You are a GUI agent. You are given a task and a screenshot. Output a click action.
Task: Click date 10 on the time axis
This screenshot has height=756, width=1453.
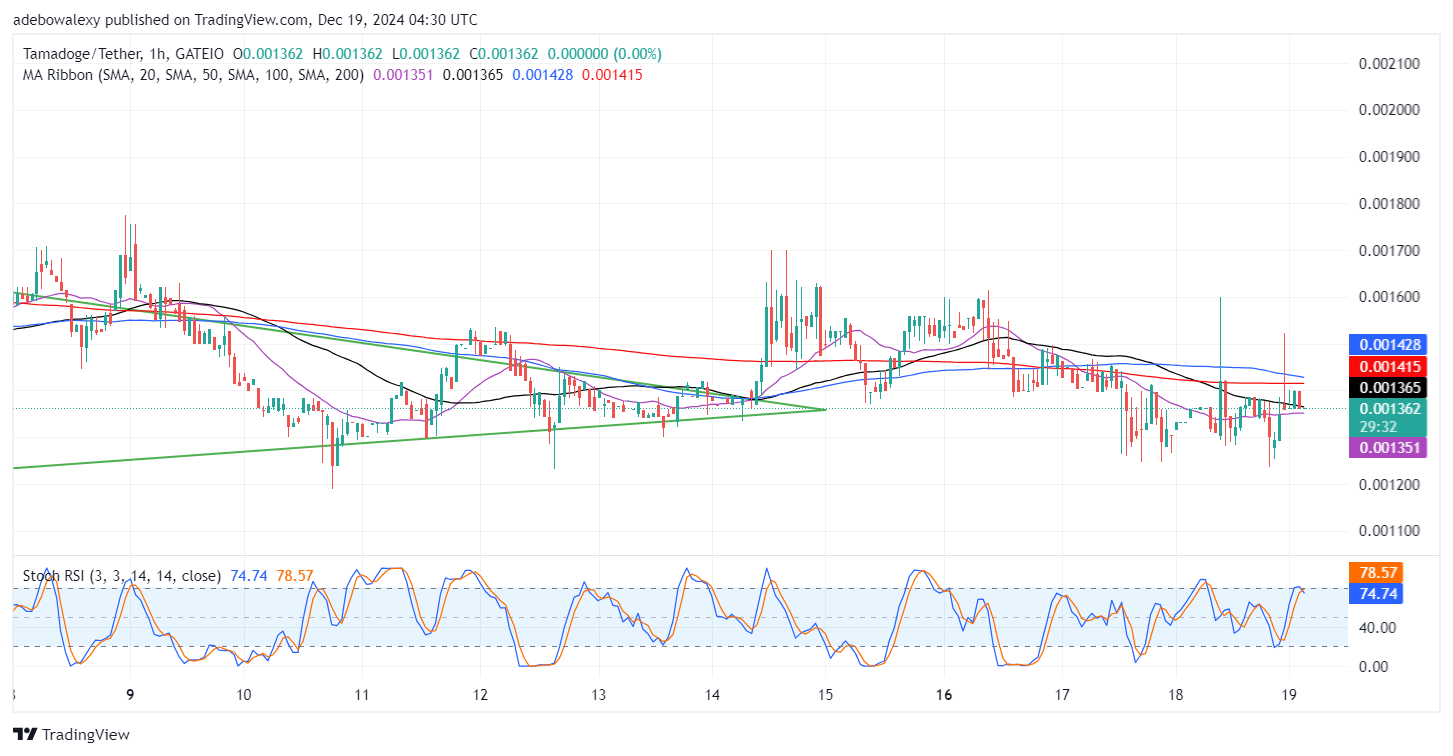coord(243,694)
